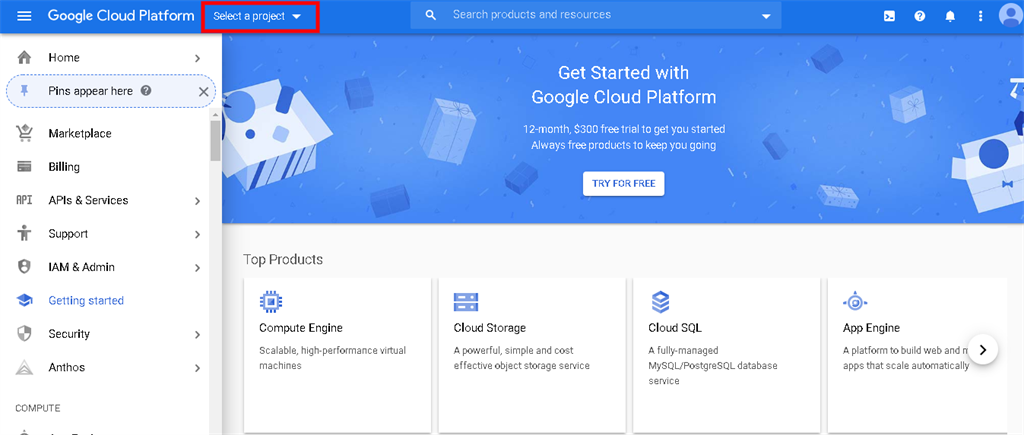The image size is (1024, 435).
Task: Click the Getting started graduation cap icon
Action: coord(24,300)
